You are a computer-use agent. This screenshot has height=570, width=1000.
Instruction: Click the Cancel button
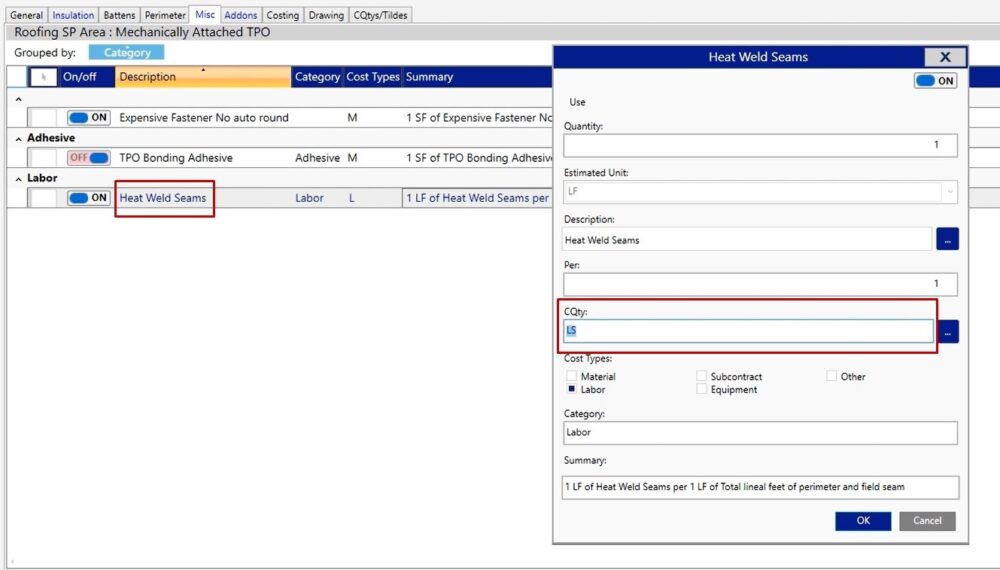click(x=927, y=520)
